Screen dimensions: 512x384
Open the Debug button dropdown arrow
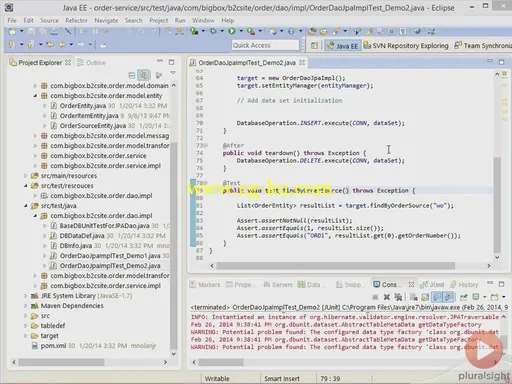tap(222, 31)
